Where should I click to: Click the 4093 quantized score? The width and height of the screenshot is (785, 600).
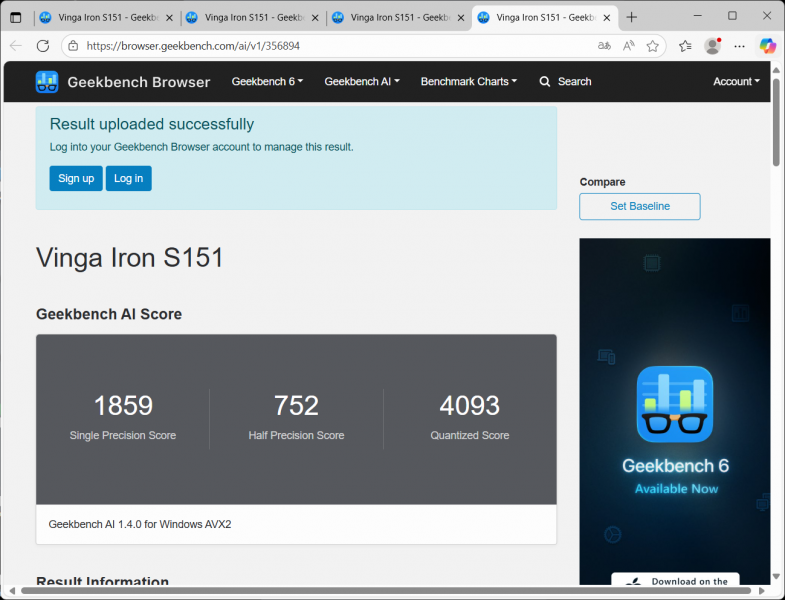(470, 405)
